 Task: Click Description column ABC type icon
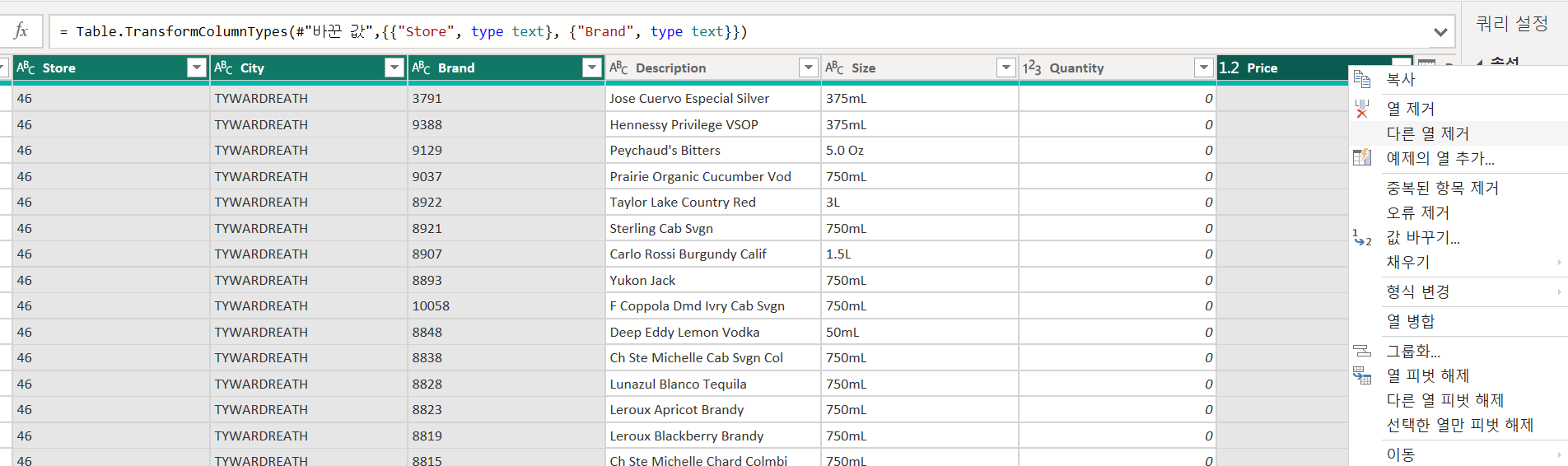click(618, 68)
